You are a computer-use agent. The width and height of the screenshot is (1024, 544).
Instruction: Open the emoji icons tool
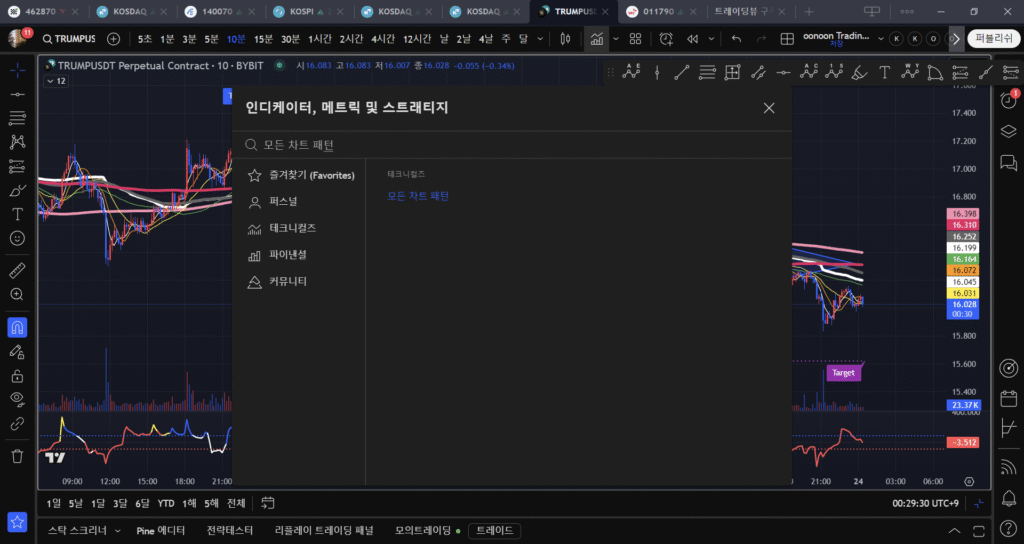click(x=17, y=238)
